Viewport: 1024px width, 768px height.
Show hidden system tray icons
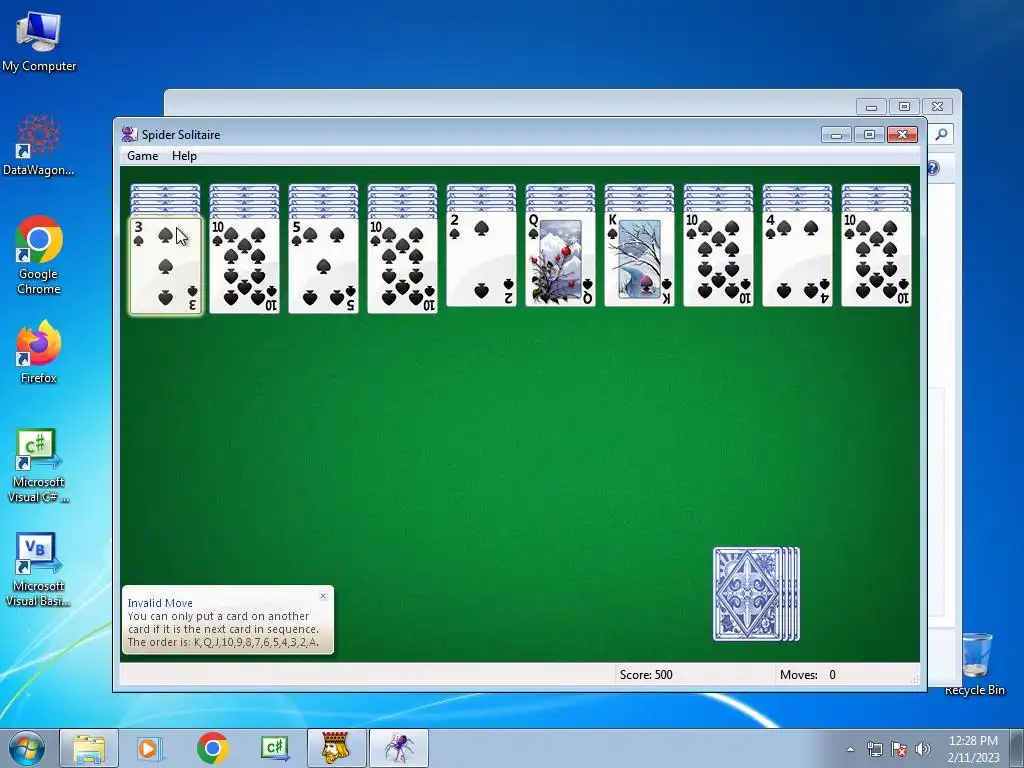(850, 749)
